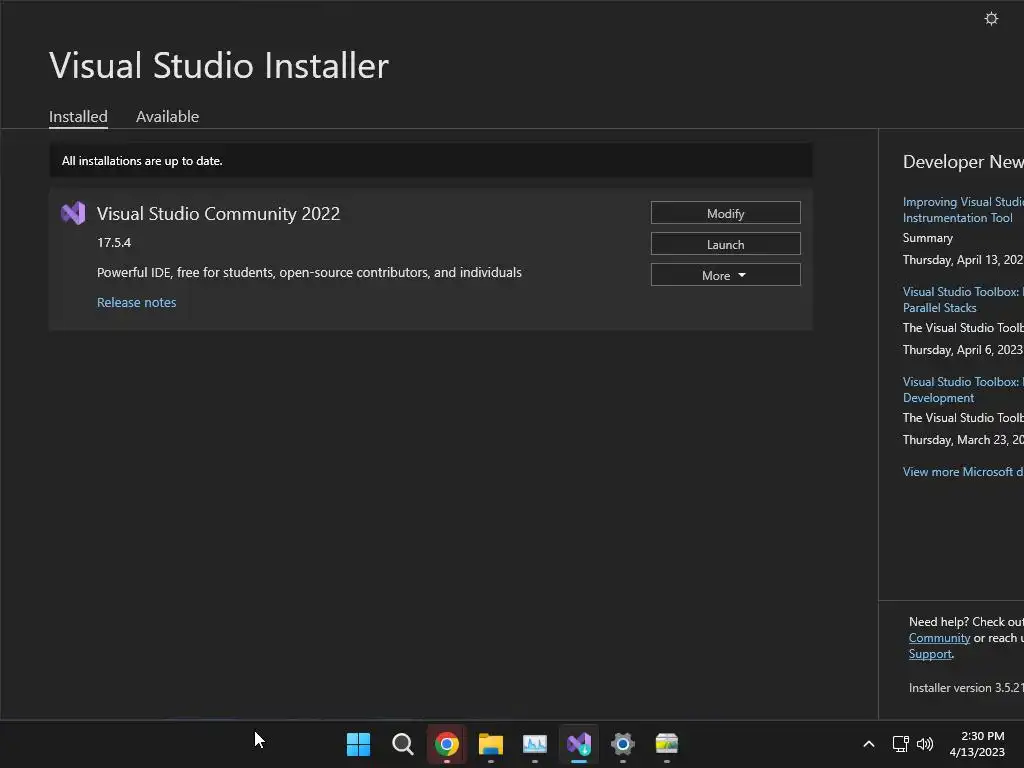Image resolution: width=1024 pixels, height=768 pixels.
Task: Click the Summary text under first article
Action: click(x=927, y=238)
